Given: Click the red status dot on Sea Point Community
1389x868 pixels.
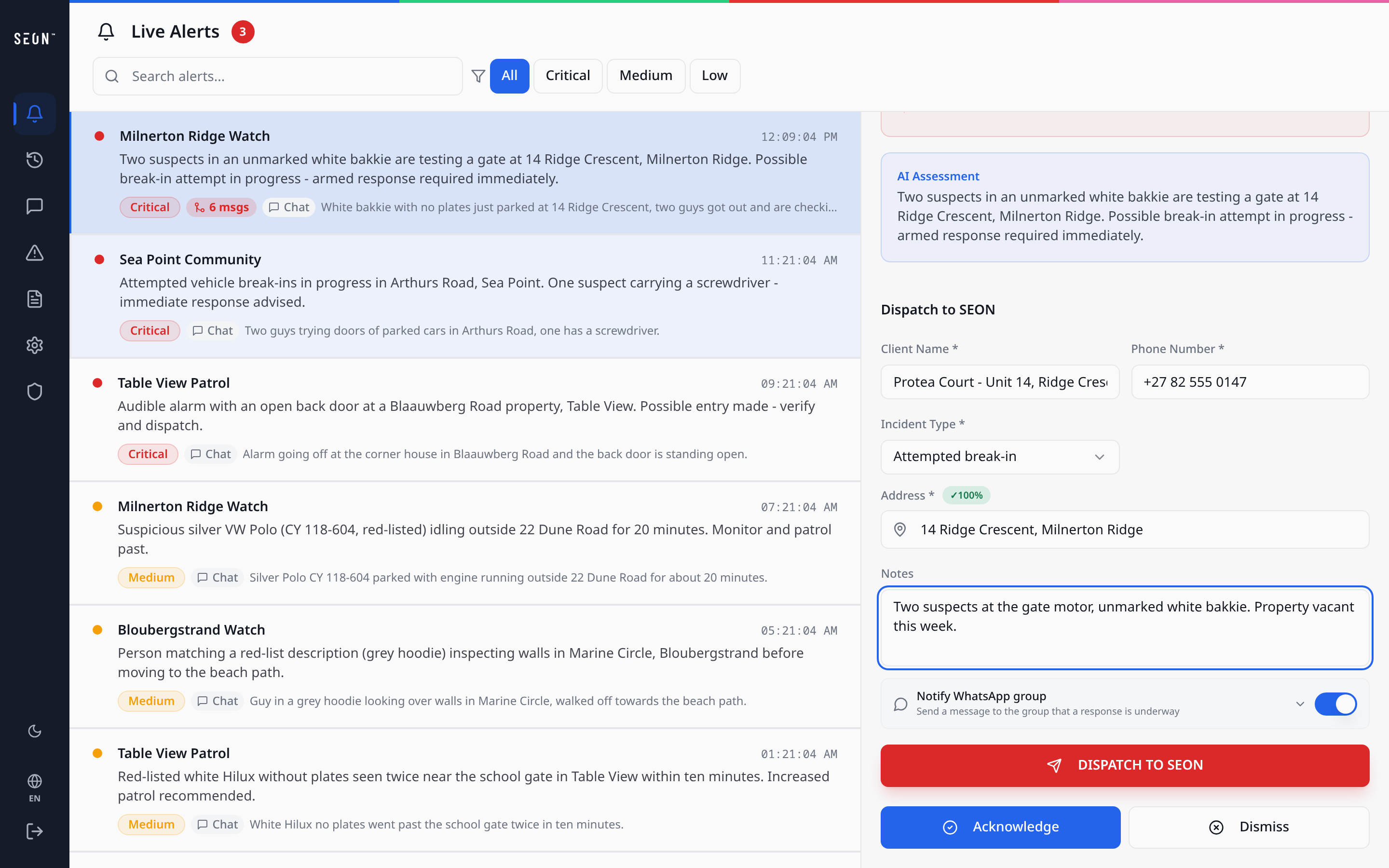Looking at the screenshot, I should tap(99, 259).
